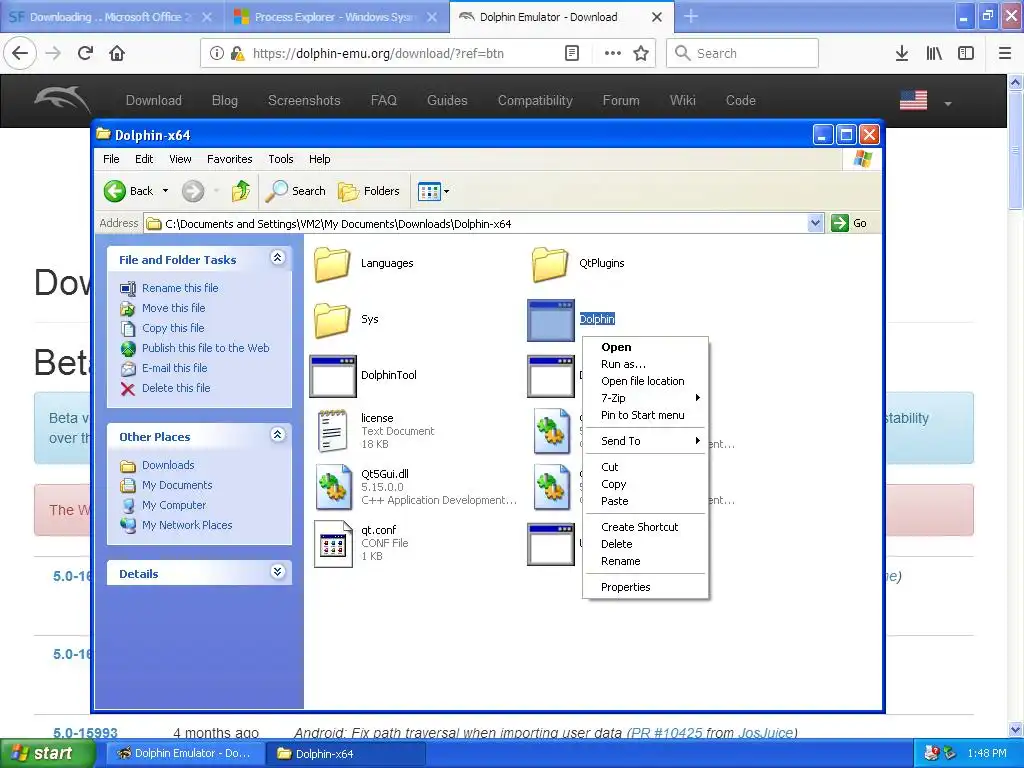Open Firefox library icon
The image size is (1024, 768).
pyautogui.click(x=934, y=53)
